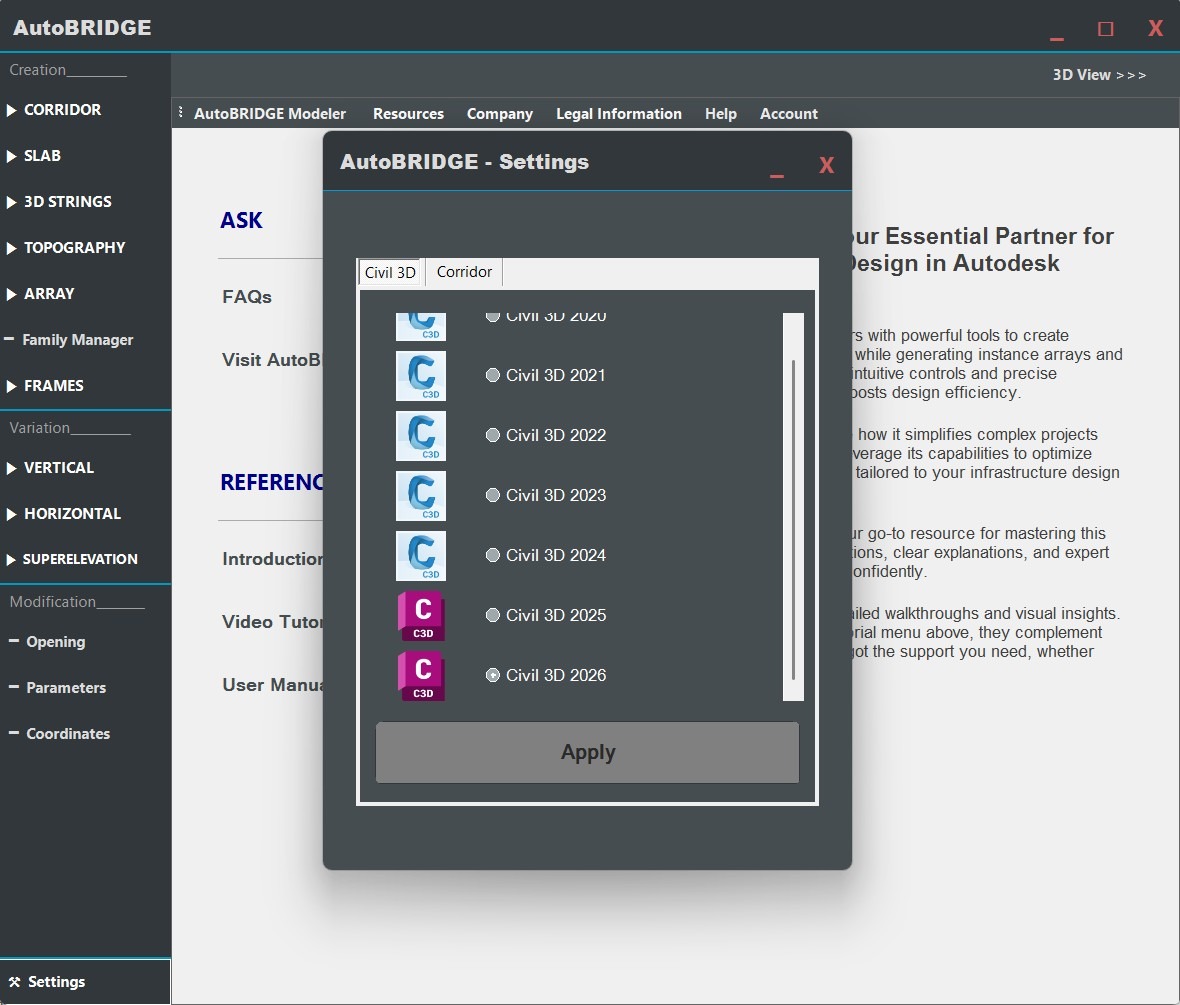Viewport: 1180px width, 1005px height.
Task: Switch to the Corridor tab
Action: click(464, 272)
